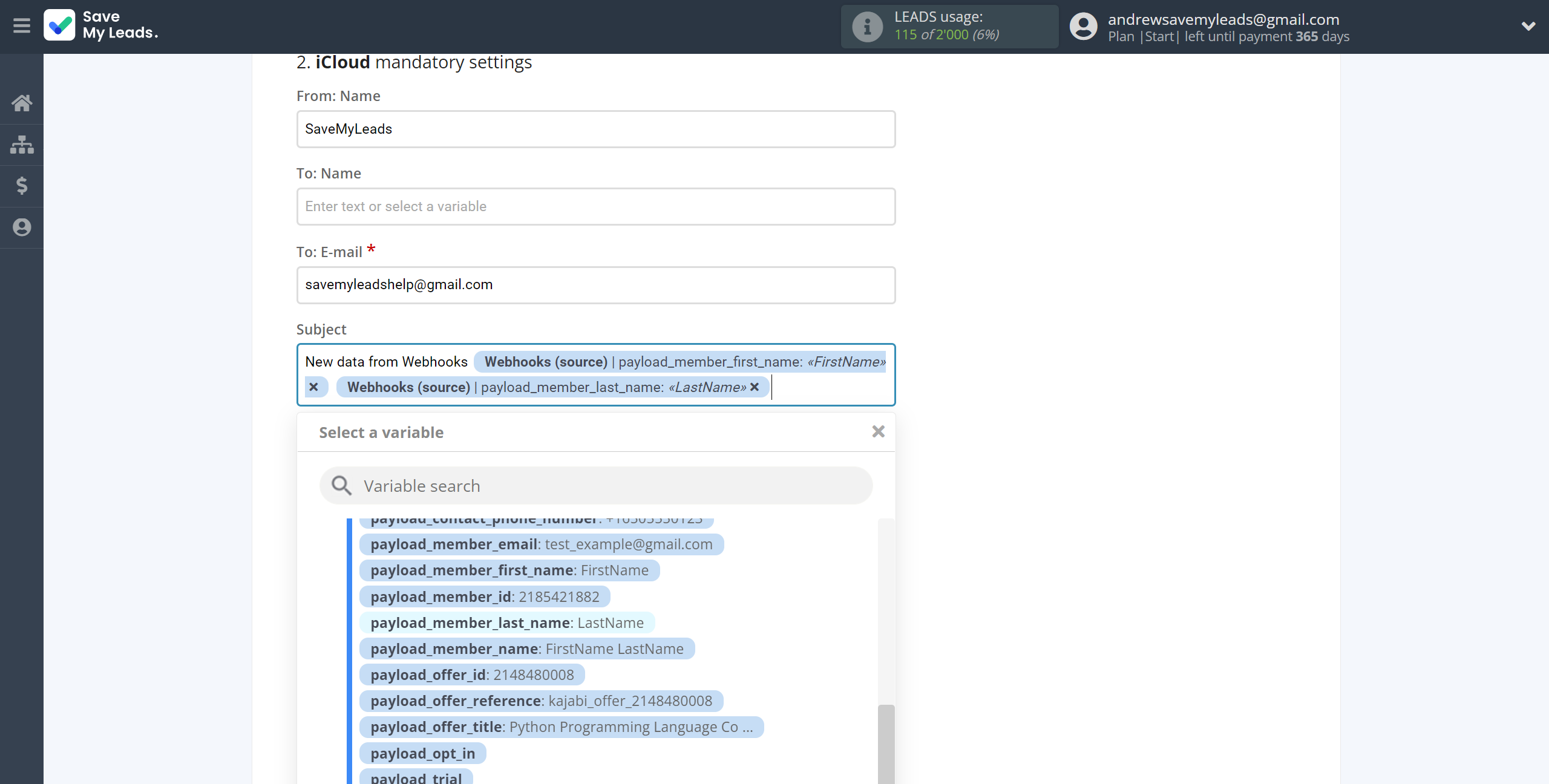The width and height of the screenshot is (1549, 784).
Task: Click the variable search magnifier icon
Action: [341, 485]
